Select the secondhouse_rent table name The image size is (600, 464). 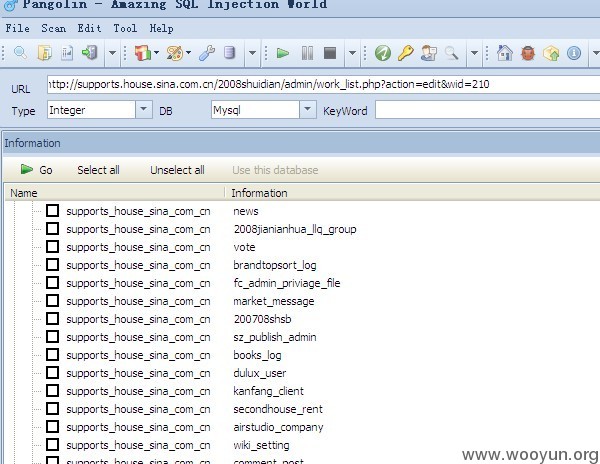(x=278, y=409)
